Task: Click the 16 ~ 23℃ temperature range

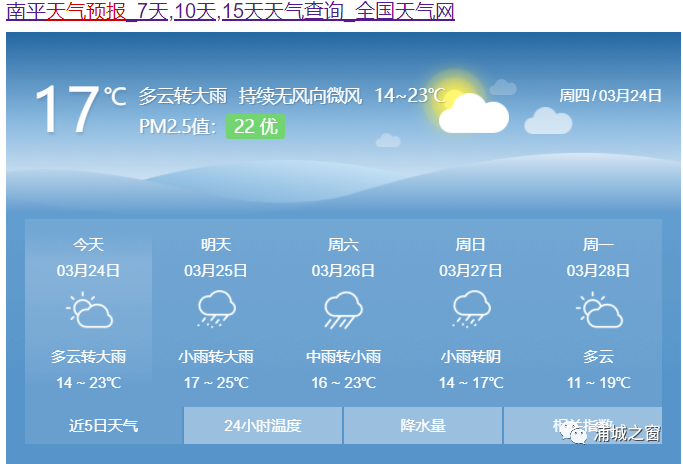Action: [344, 383]
